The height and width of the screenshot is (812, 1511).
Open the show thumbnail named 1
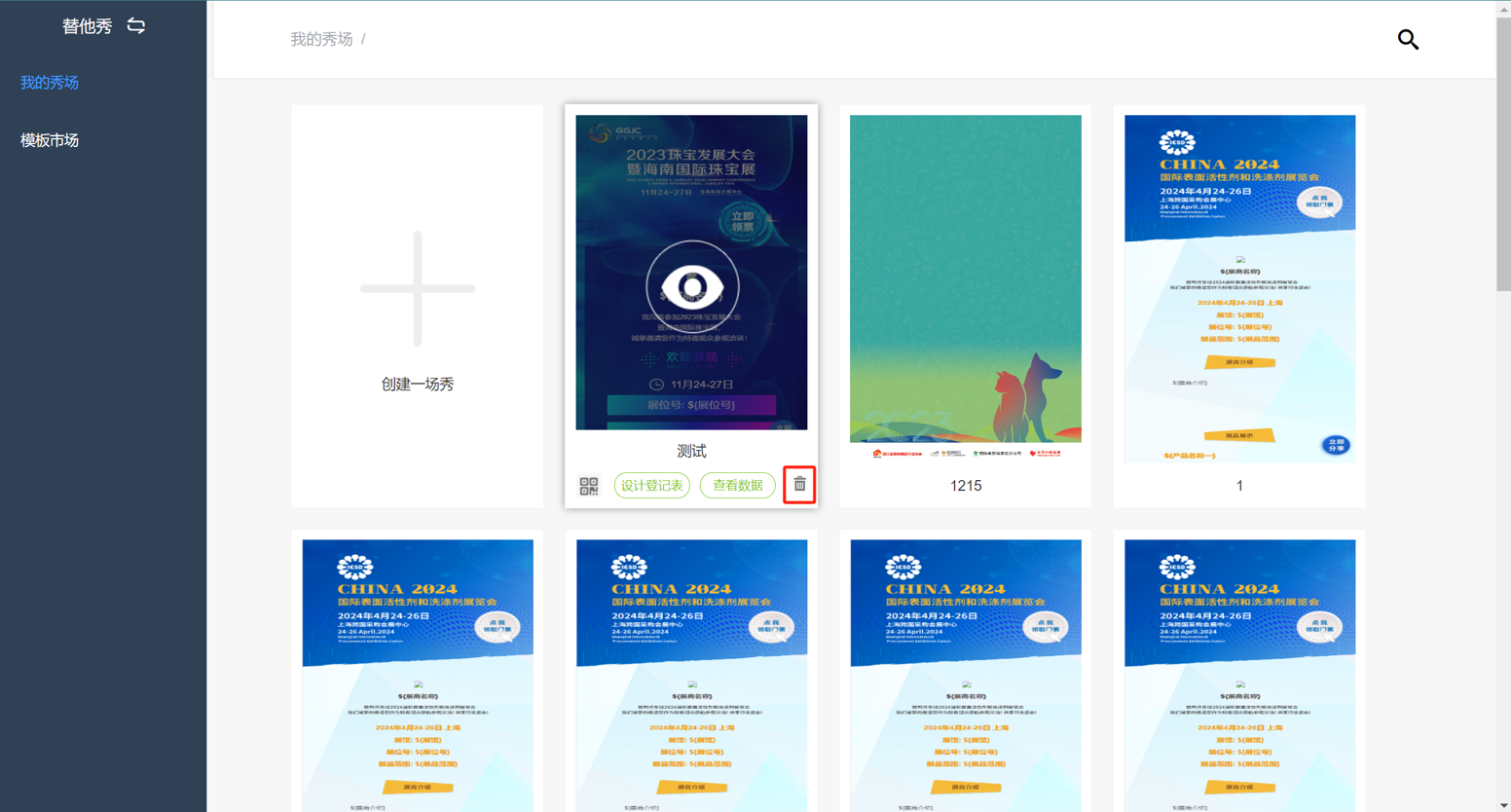click(x=1239, y=287)
